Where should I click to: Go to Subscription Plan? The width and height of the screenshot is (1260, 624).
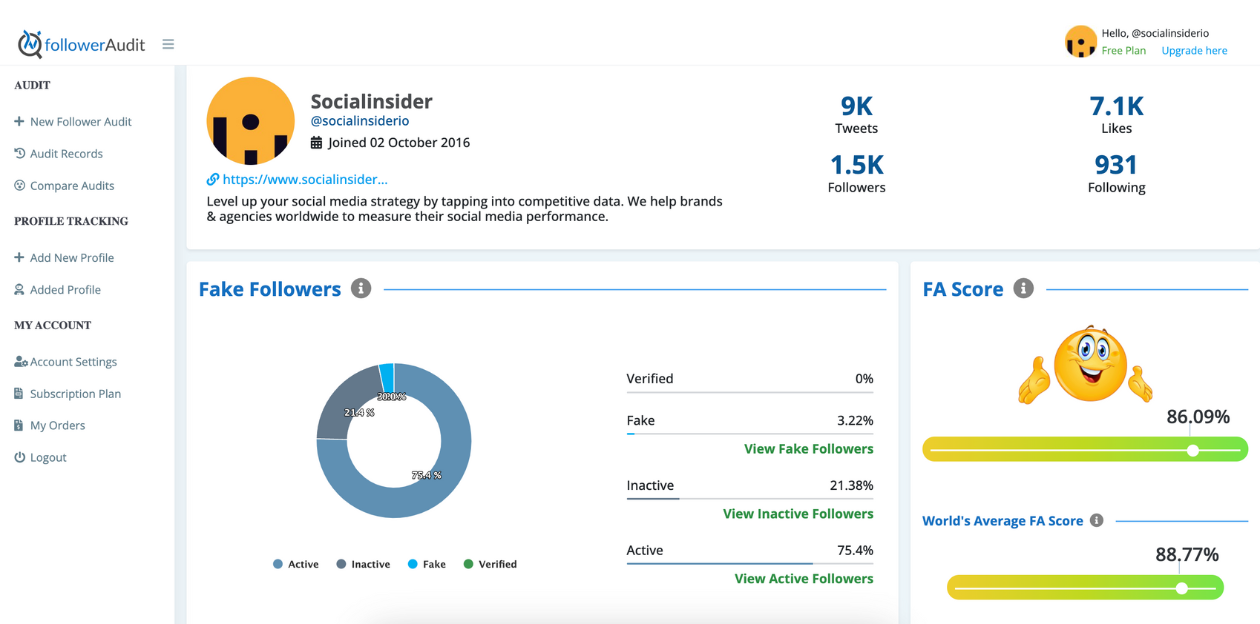click(x=75, y=393)
